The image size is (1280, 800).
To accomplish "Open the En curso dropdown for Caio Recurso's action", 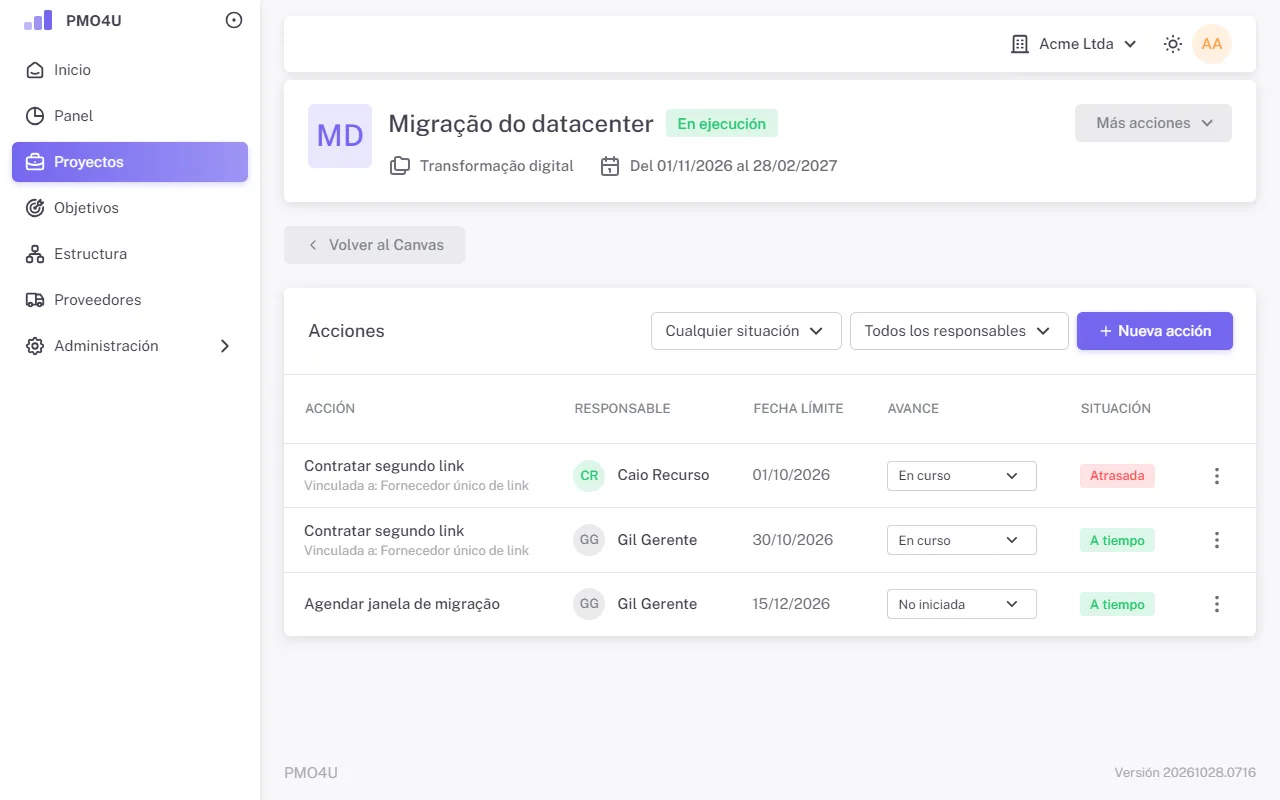I will pos(962,476).
